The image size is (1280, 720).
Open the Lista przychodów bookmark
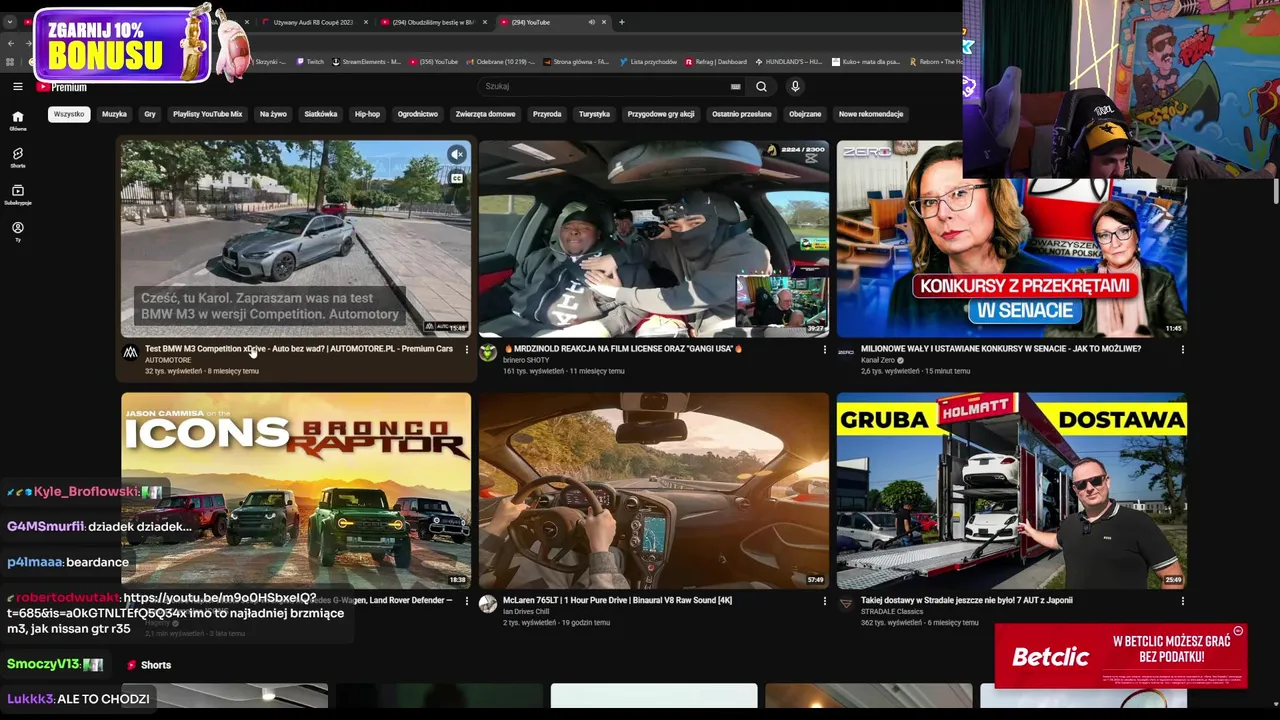[648, 62]
